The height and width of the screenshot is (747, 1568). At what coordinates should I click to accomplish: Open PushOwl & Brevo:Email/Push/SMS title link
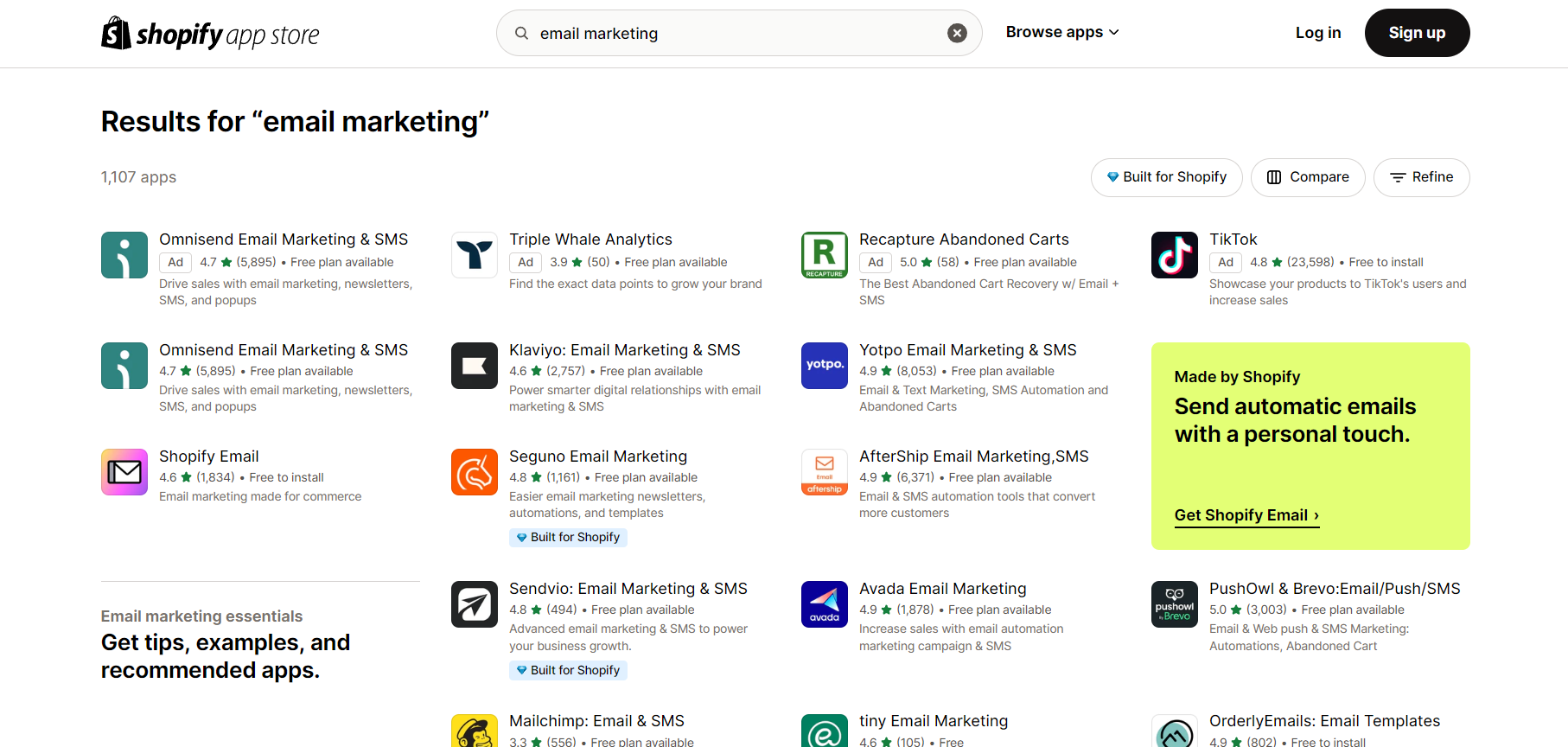pos(1335,589)
